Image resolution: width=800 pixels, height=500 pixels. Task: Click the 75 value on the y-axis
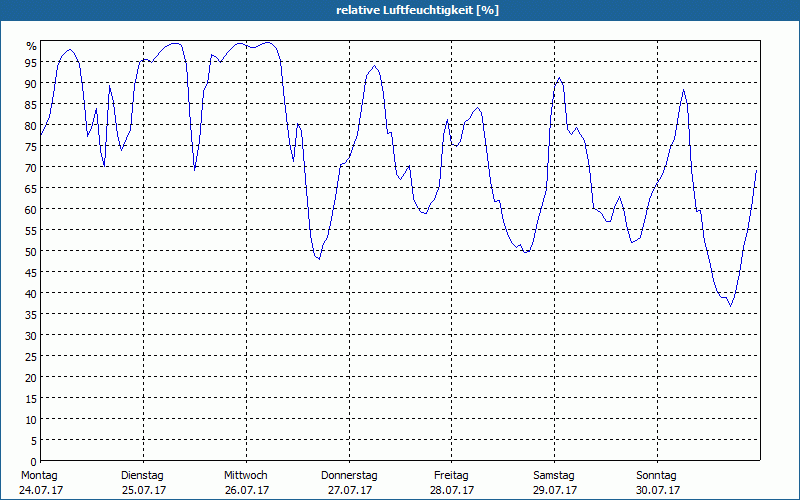[31, 146]
